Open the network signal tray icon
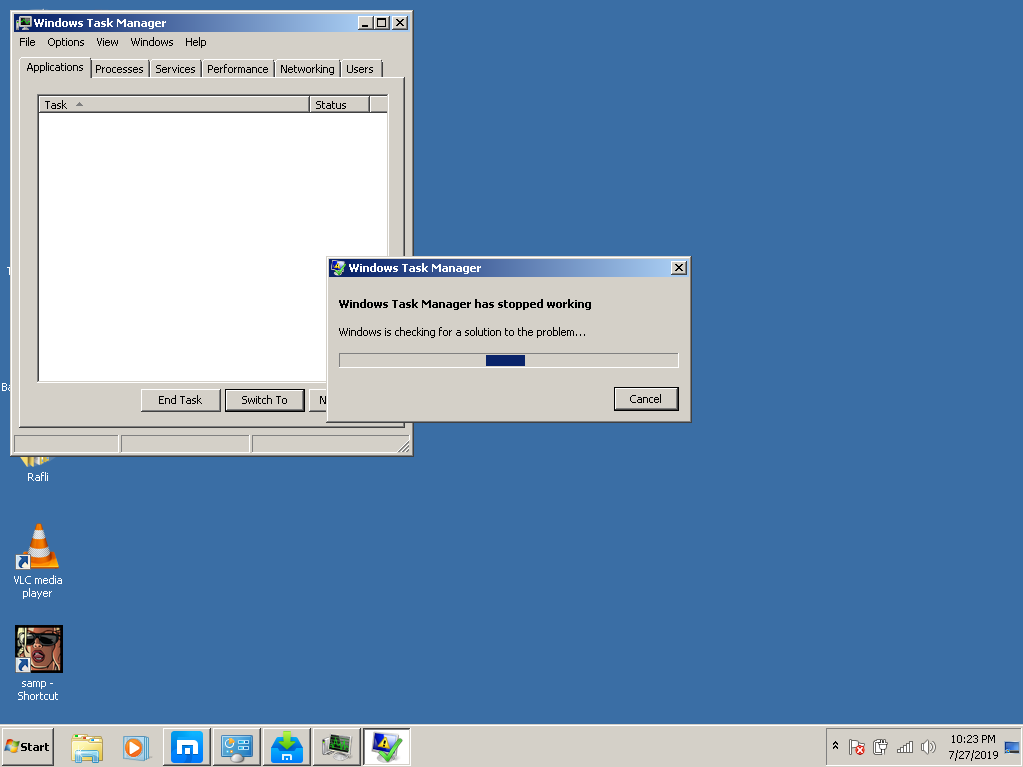This screenshot has height=767, width=1023. click(905, 747)
